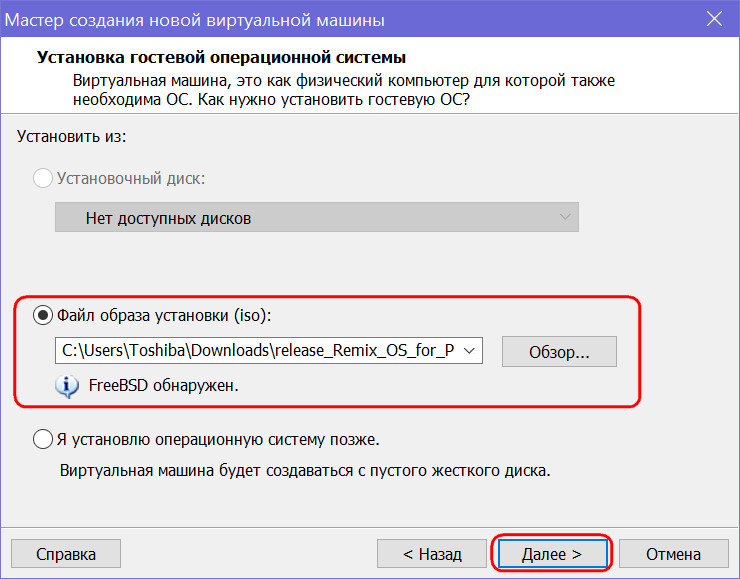Click the title 'Мастер создания новой виртуальной машины'
Screen dimensions: 740x579
click(194, 20)
